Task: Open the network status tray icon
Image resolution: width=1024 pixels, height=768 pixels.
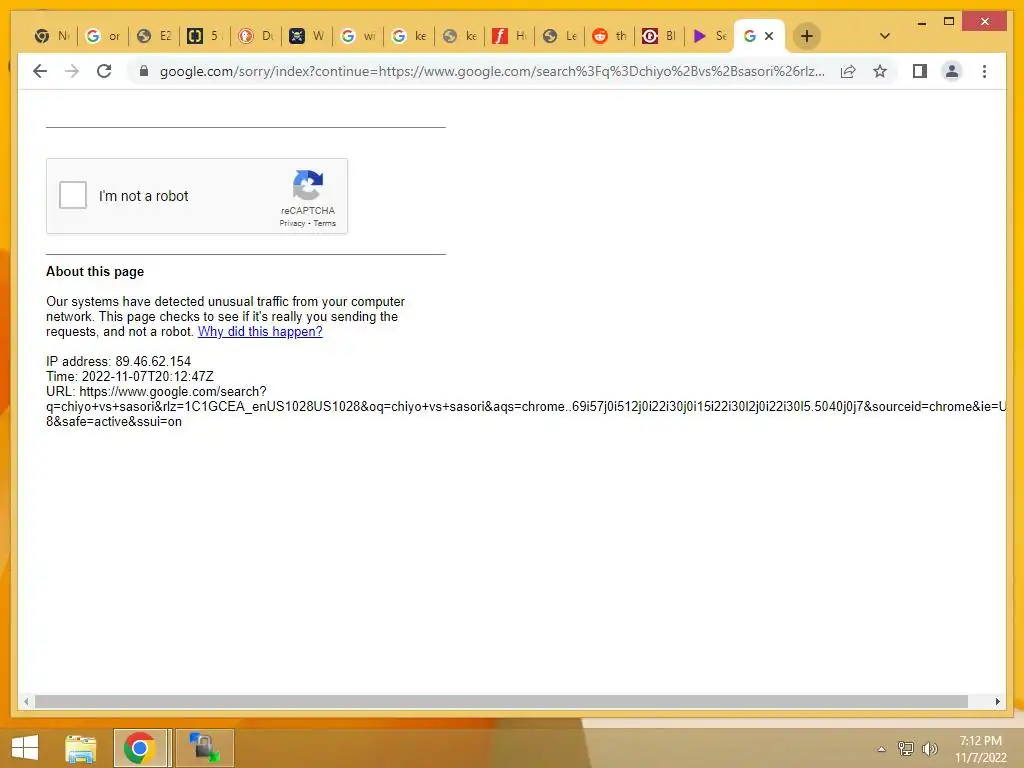Action: pos(906,749)
